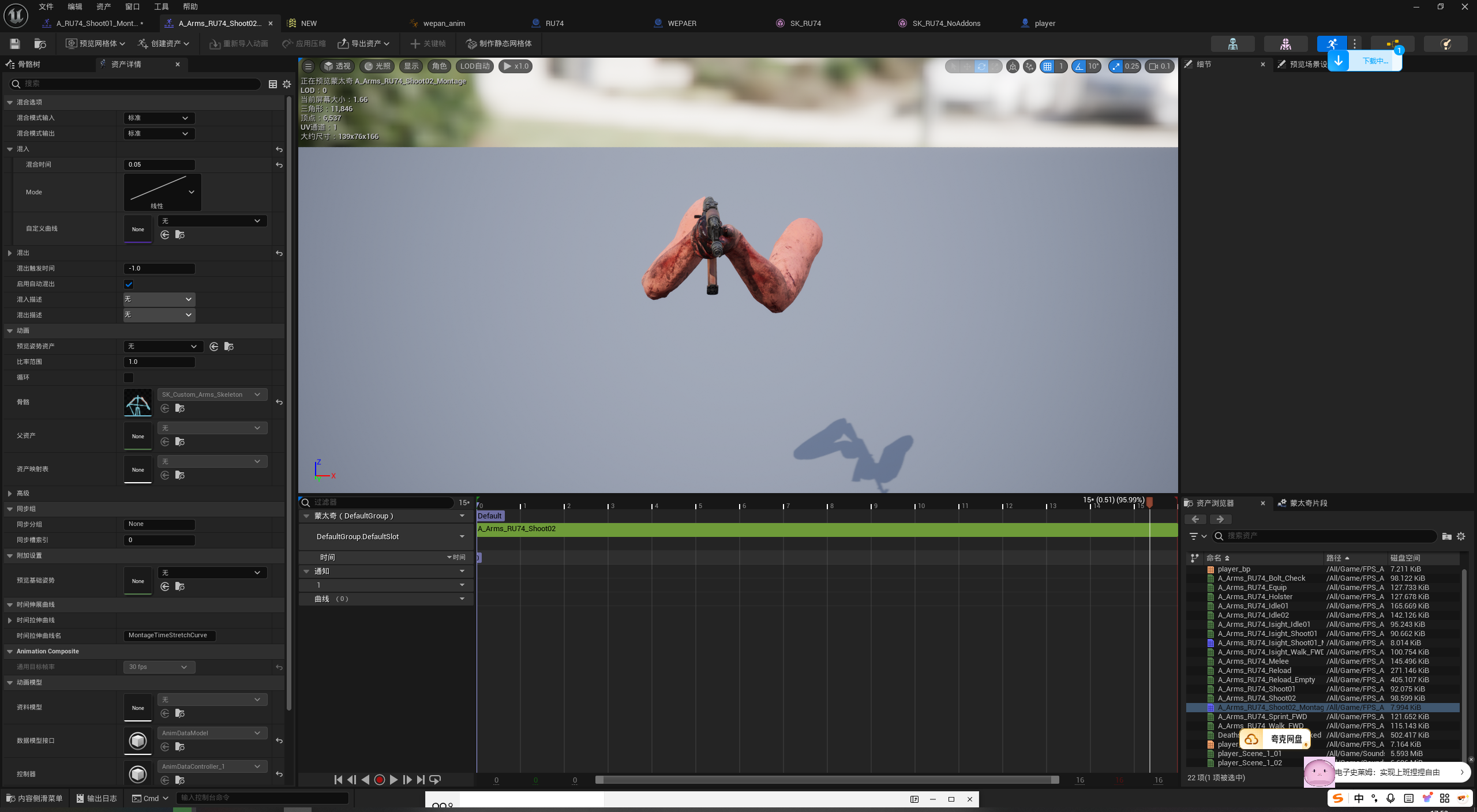Collapse the Blend Options section
Viewport: 1477px width, 812px height.
(10, 103)
